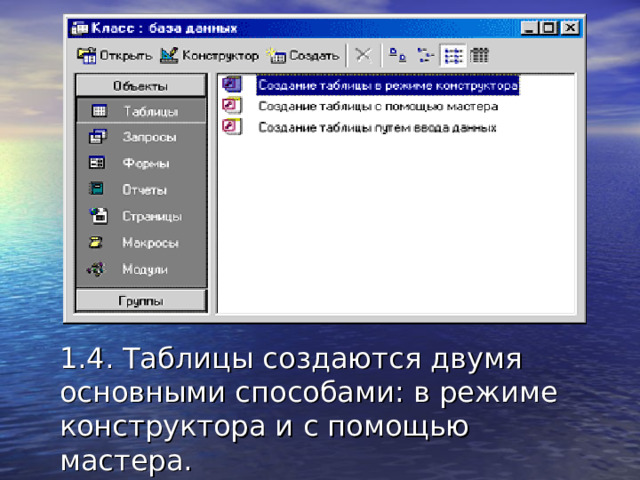Click the Открыть toolbar button
Viewport: 640px width, 480px height.
(x=115, y=55)
